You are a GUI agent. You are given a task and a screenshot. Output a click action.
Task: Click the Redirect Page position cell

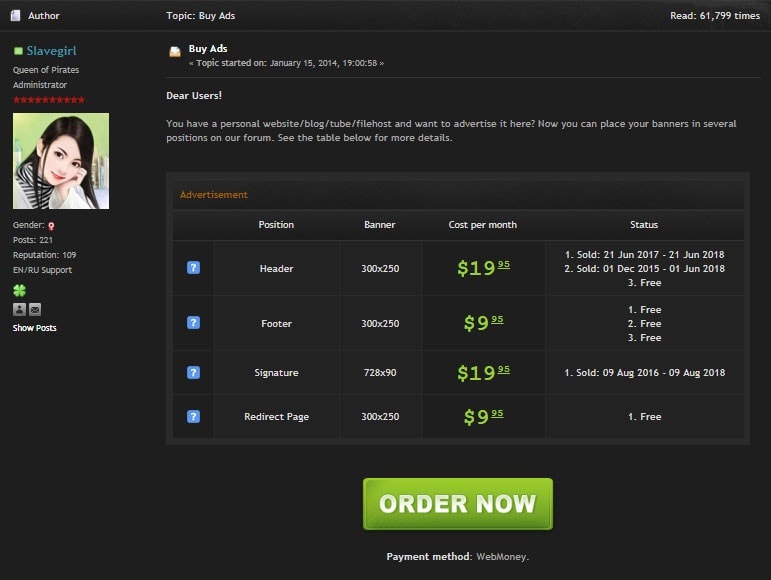(x=276, y=417)
